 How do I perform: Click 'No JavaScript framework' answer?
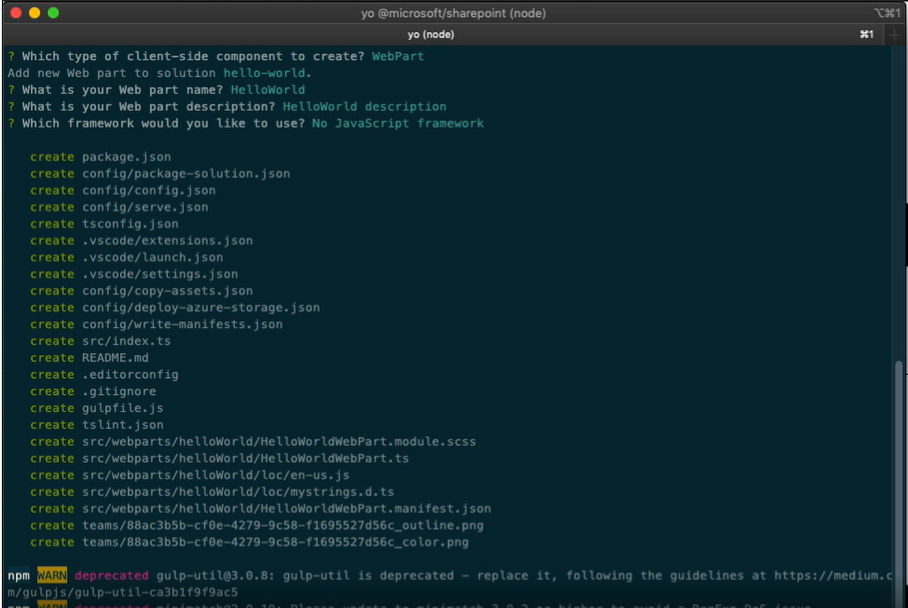point(398,123)
